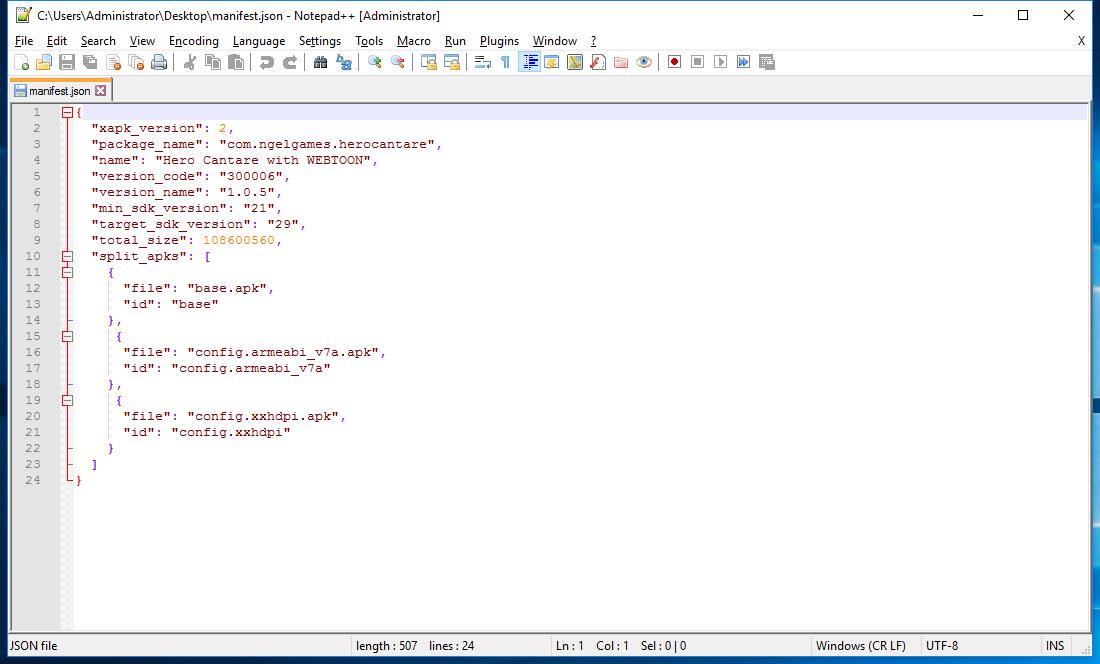The height and width of the screenshot is (664, 1100).
Task: Click the Save All icon
Action: 90,62
